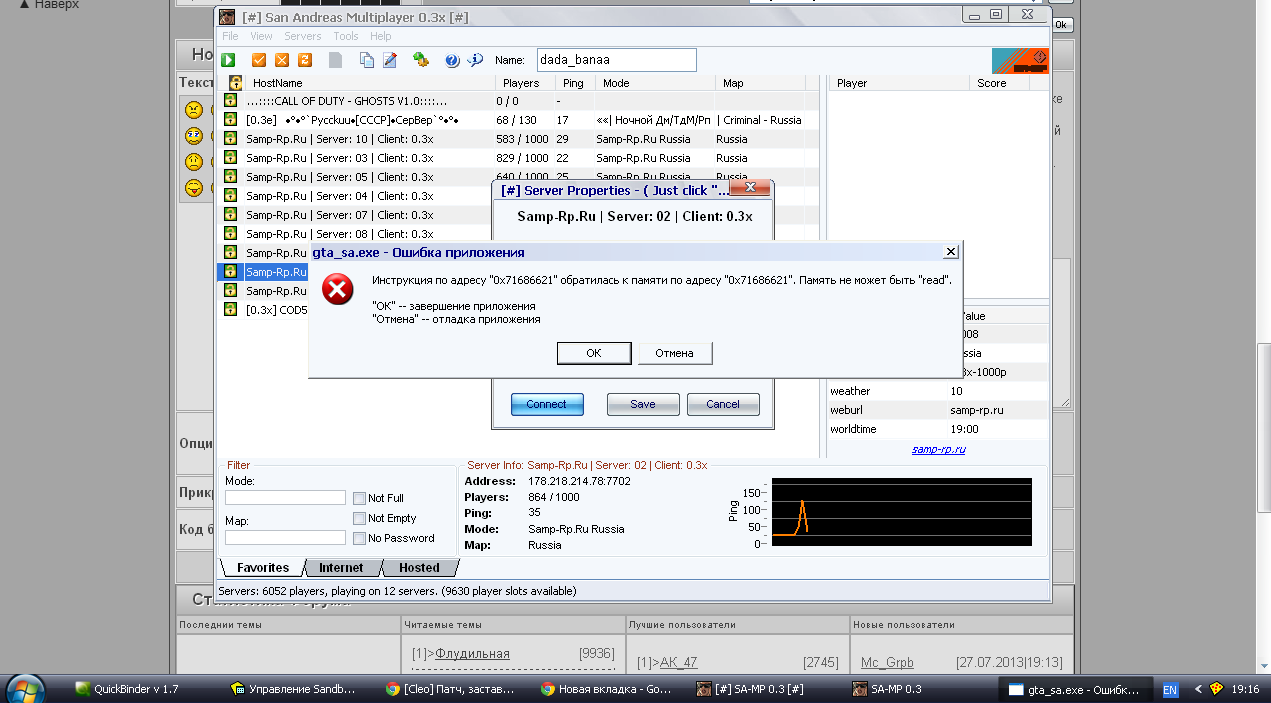
Task: Click lock icon on the Server: 05 row
Action: (230, 177)
